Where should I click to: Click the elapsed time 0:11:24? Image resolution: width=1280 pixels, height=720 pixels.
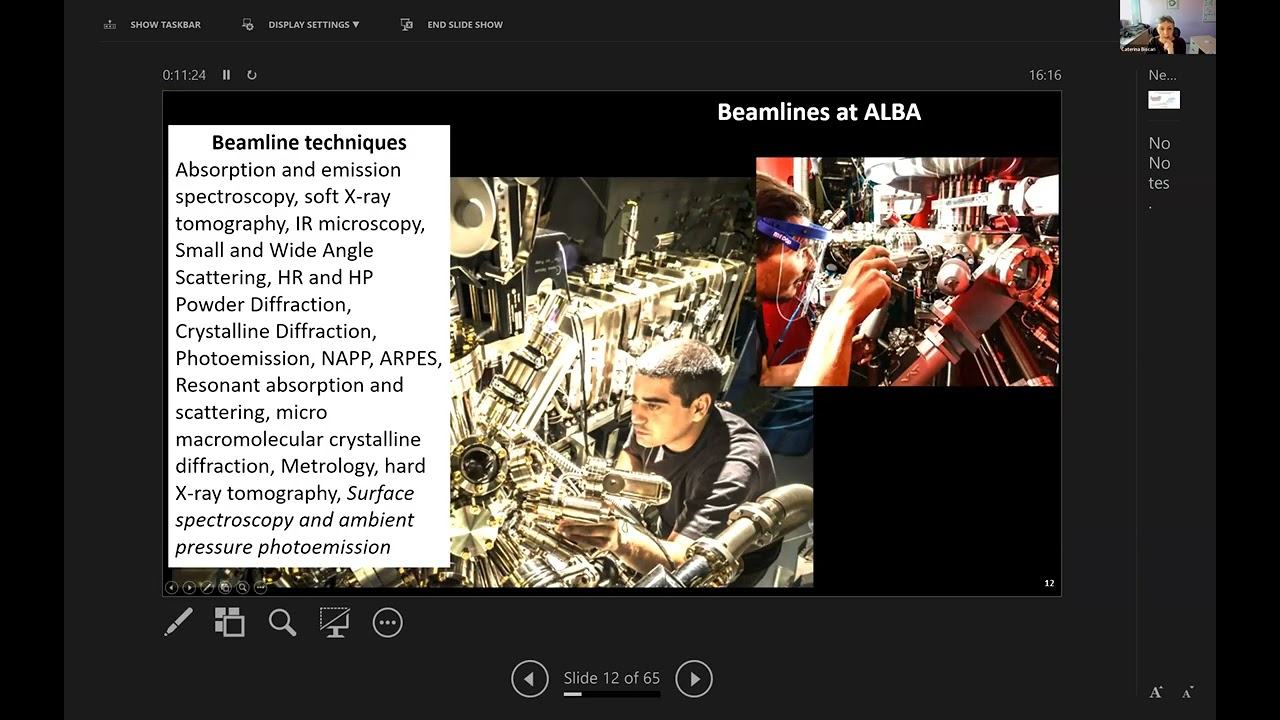[184, 75]
